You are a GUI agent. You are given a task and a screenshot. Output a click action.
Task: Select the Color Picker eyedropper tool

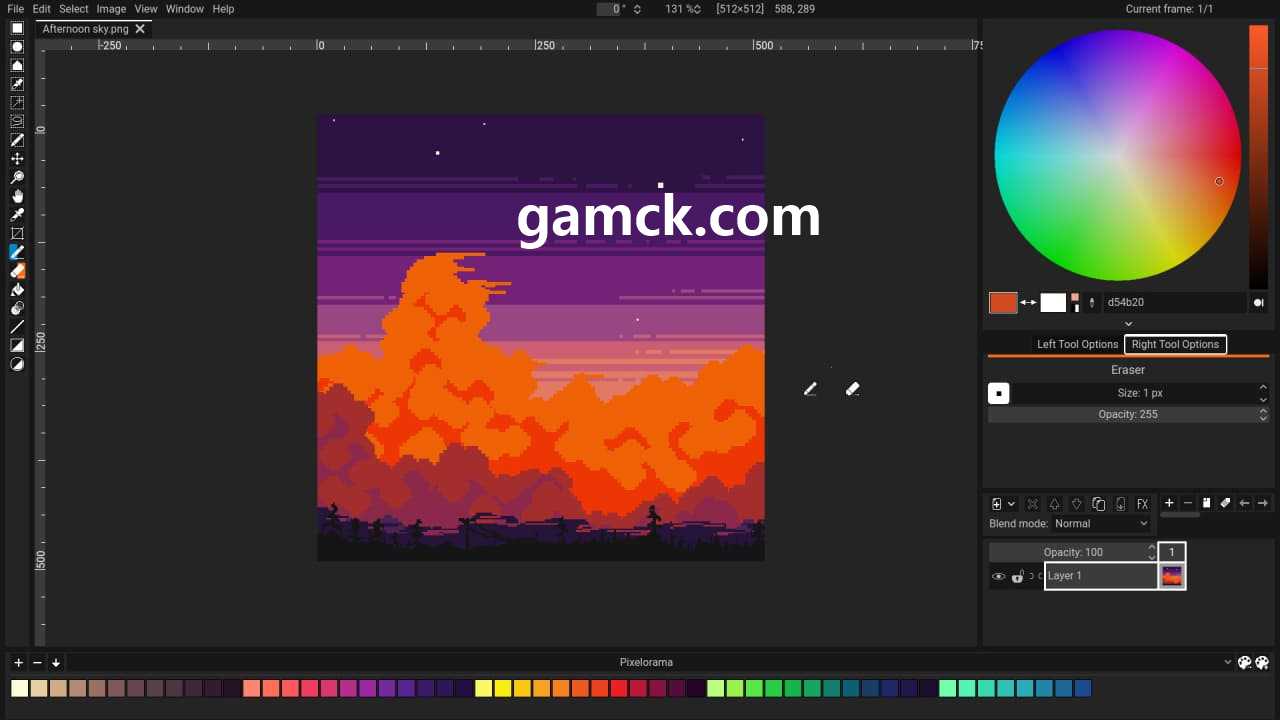(17, 215)
